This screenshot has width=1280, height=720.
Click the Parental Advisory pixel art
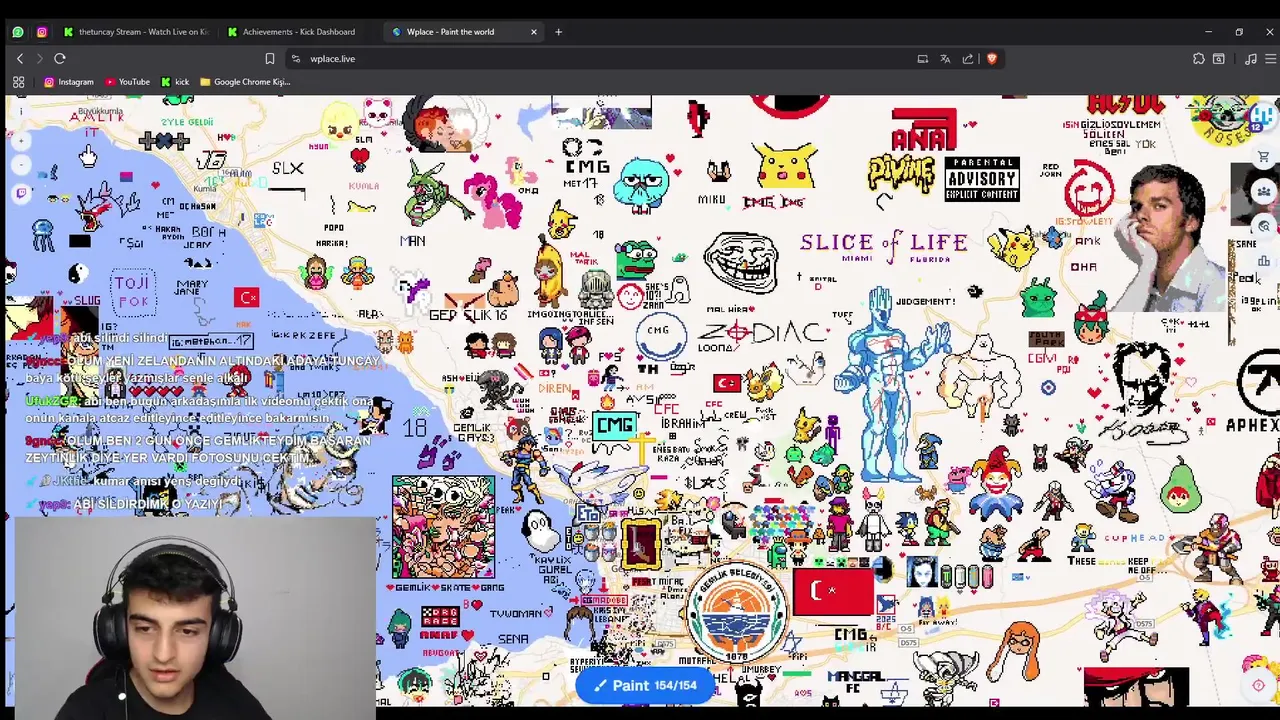tap(982, 179)
